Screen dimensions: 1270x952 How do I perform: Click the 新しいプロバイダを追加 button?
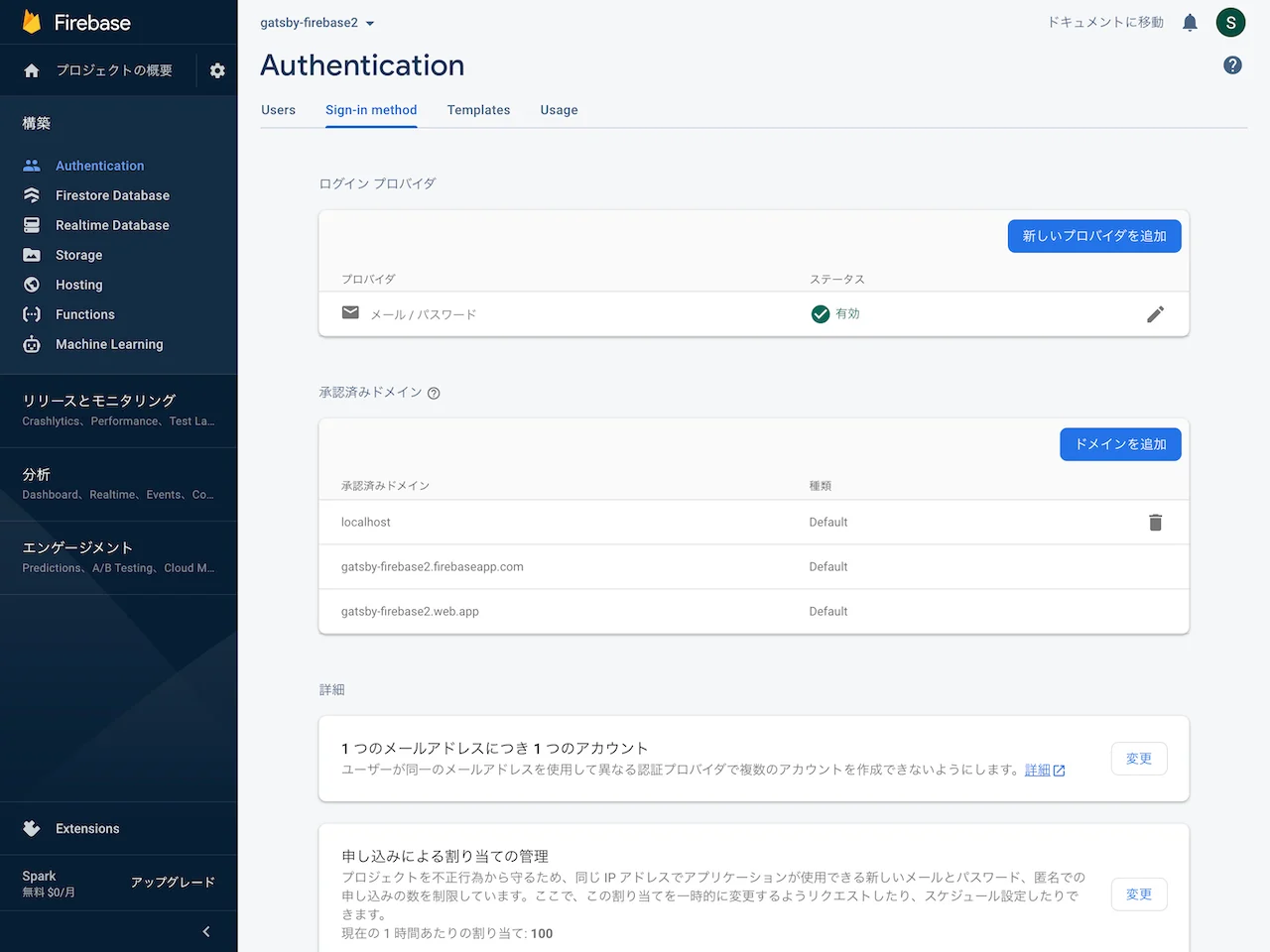1094,236
